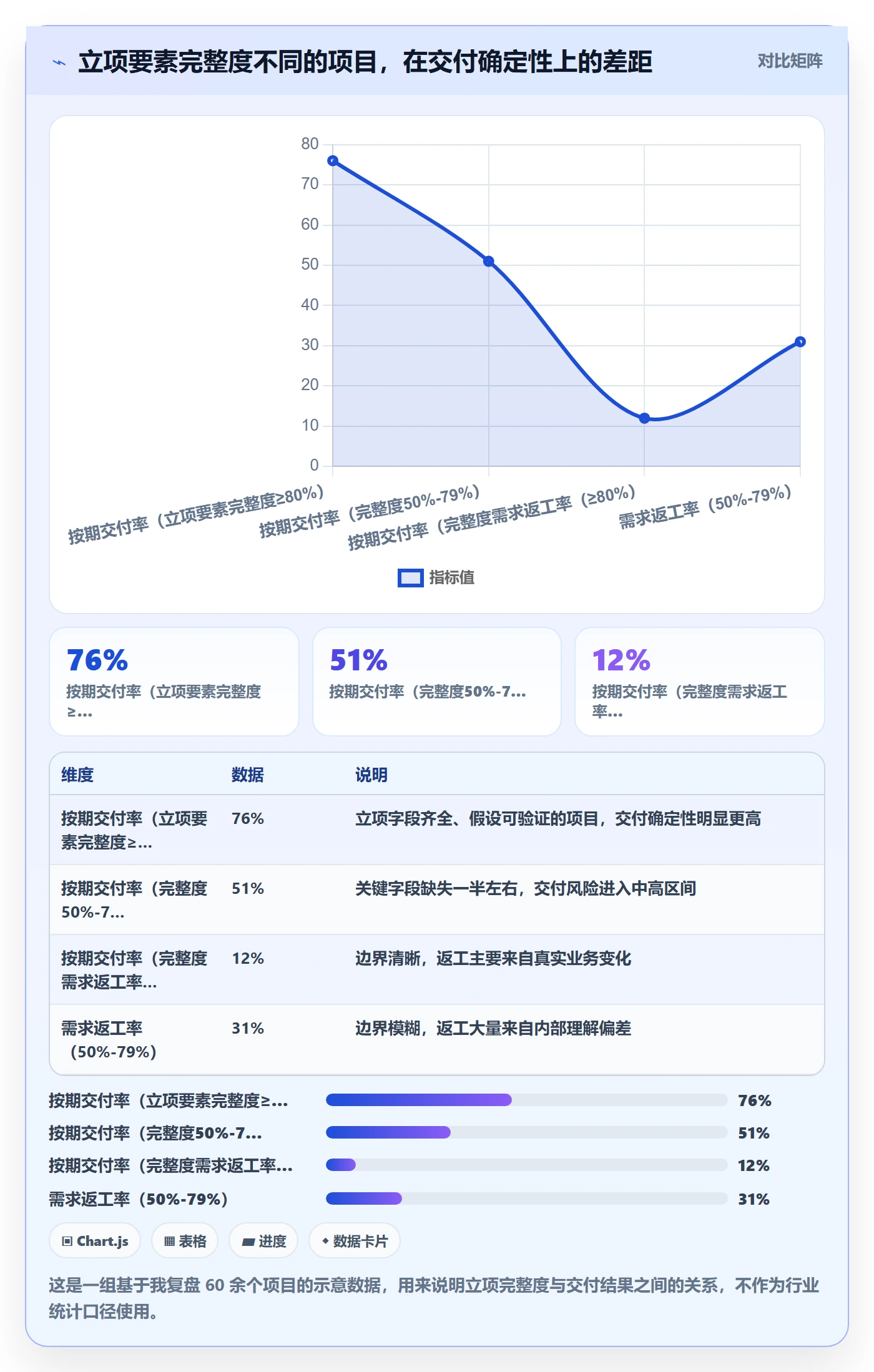The image size is (874, 1372).
Task: Click the footnote about 60 余个项目
Action: coord(434,1298)
